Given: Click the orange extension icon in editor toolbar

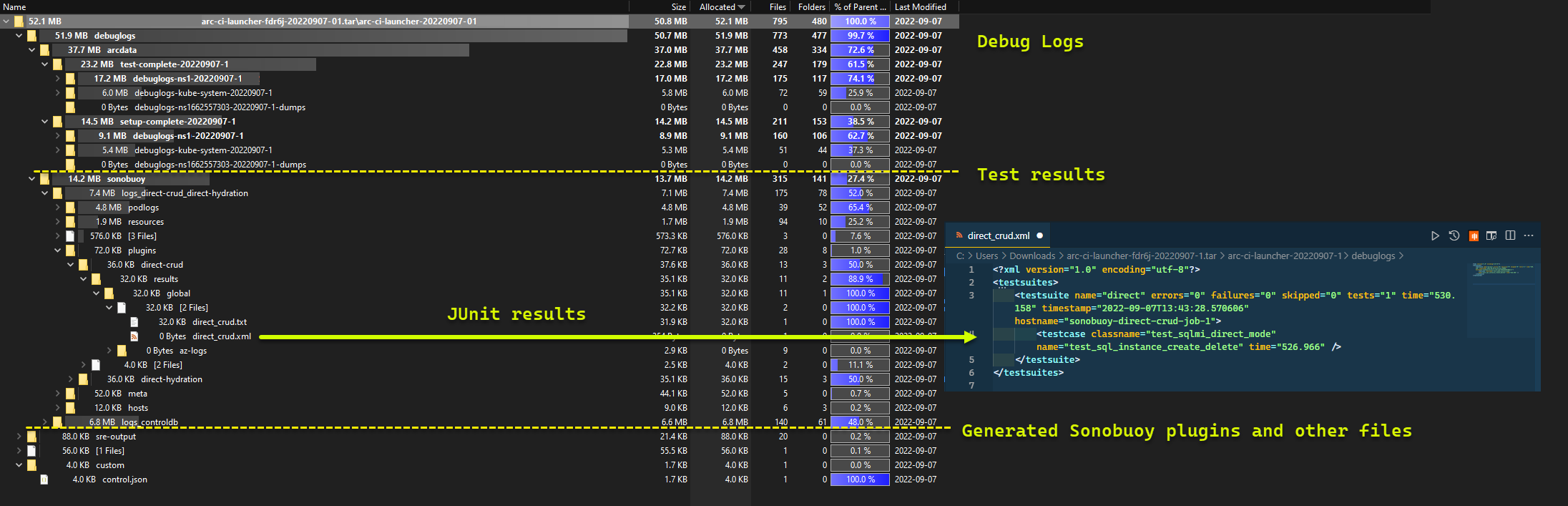Looking at the screenshot, I should coord(1474,236).
